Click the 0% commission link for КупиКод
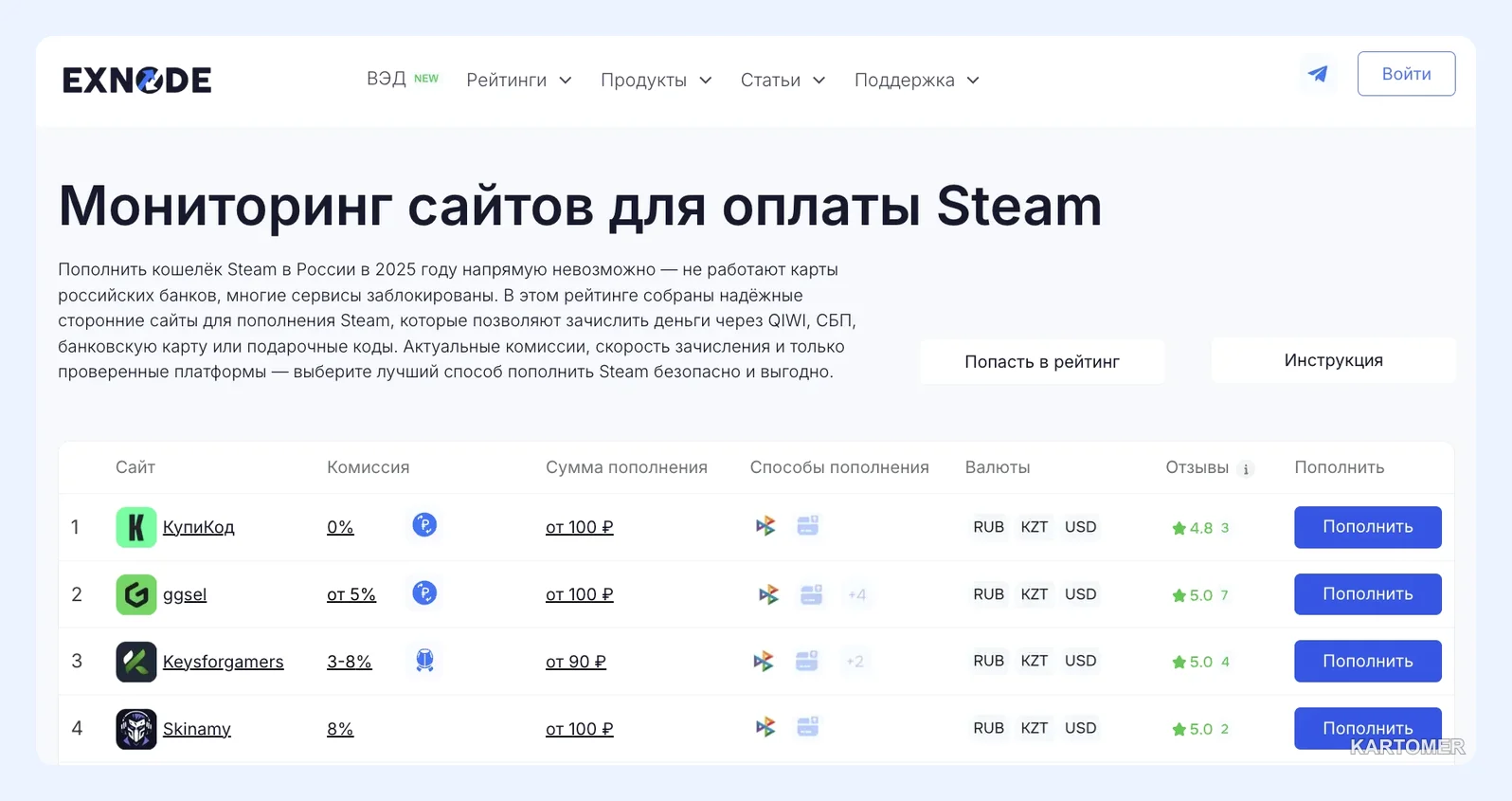This screenshot has height=801, width=1512. point(340,527)
